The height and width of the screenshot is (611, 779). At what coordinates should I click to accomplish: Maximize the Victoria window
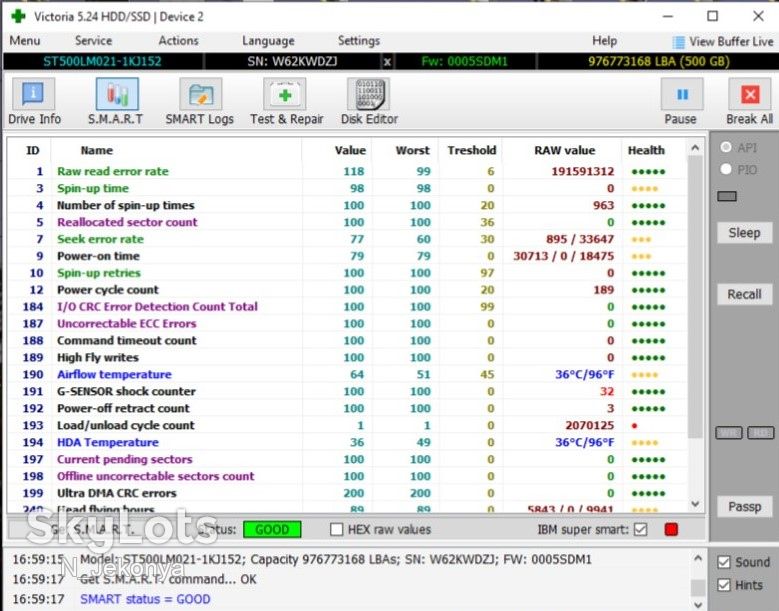point(712,16)
